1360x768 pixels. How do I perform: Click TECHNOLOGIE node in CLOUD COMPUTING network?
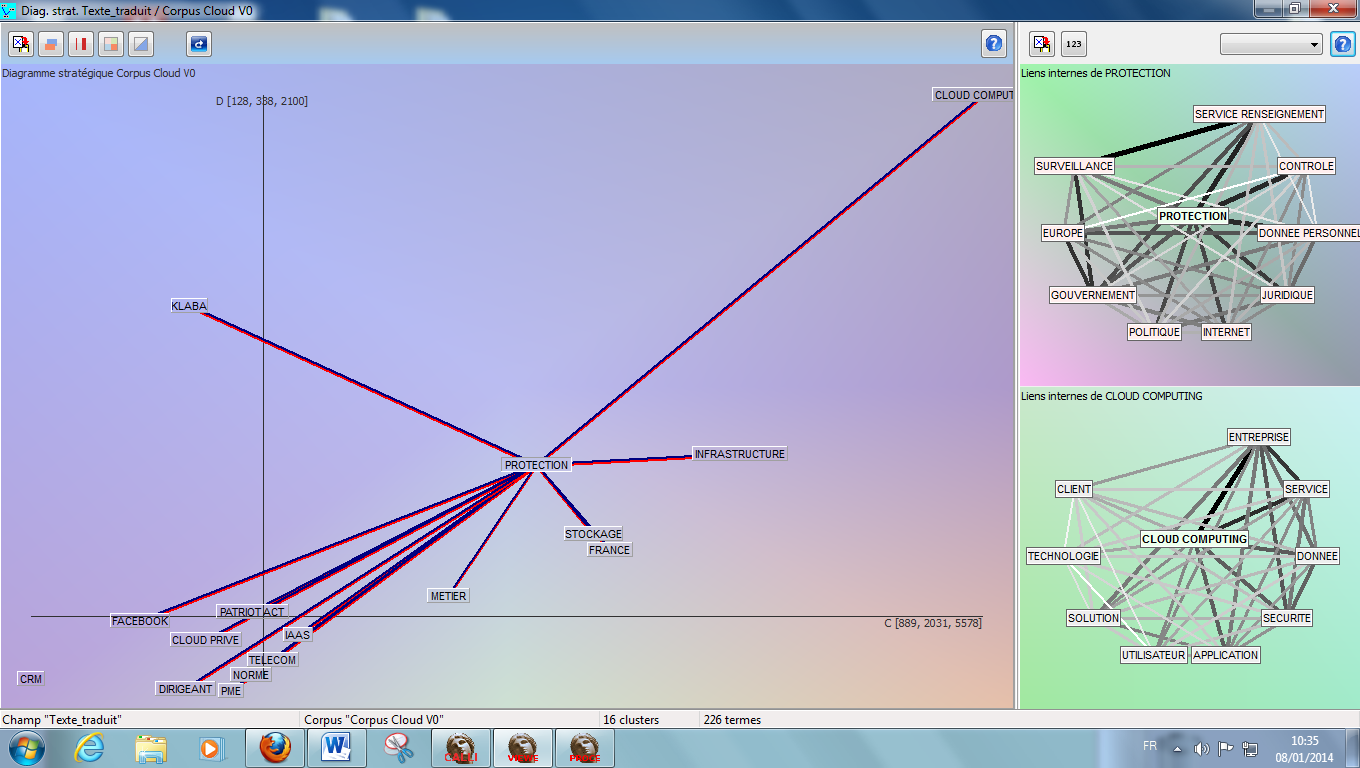[1064, 556]
